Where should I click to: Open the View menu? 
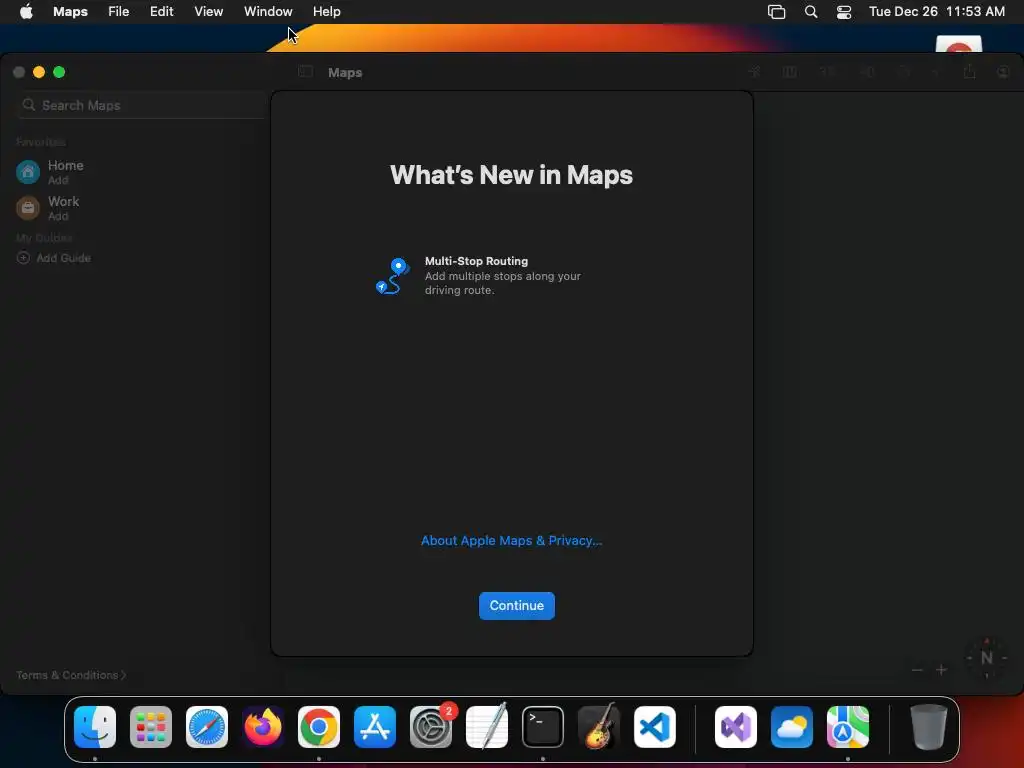click(208, 12)
